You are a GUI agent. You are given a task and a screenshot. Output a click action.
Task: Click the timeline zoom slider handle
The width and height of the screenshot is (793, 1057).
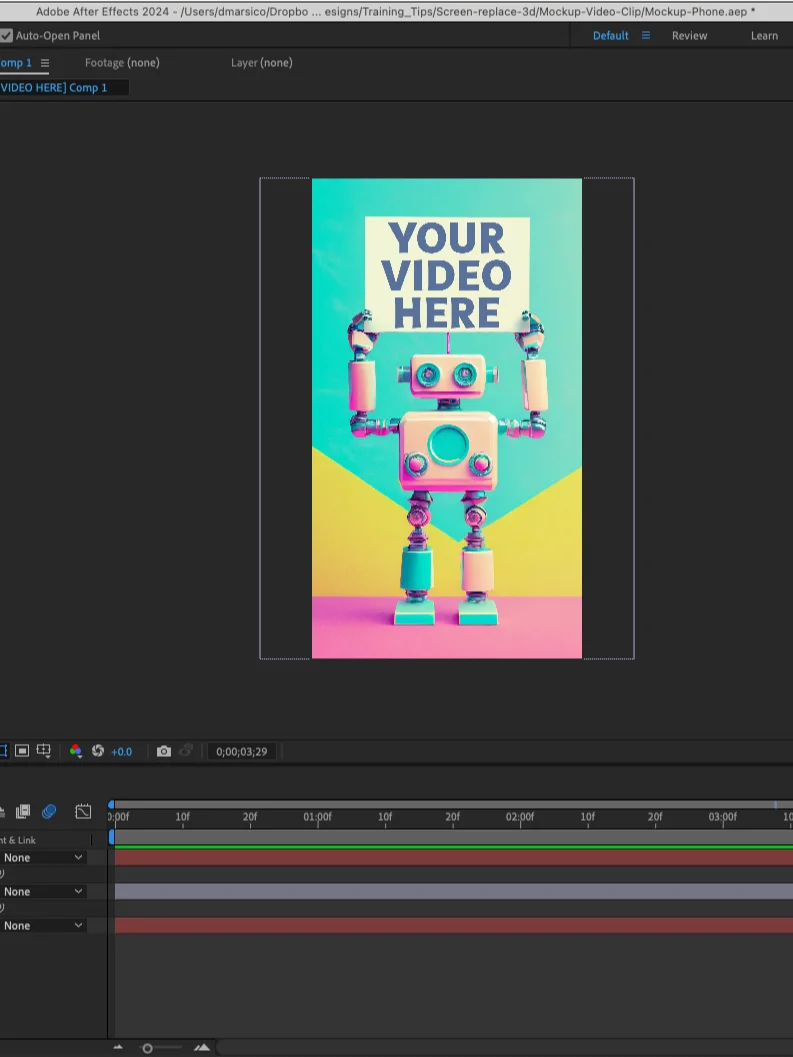point(147,1048)
